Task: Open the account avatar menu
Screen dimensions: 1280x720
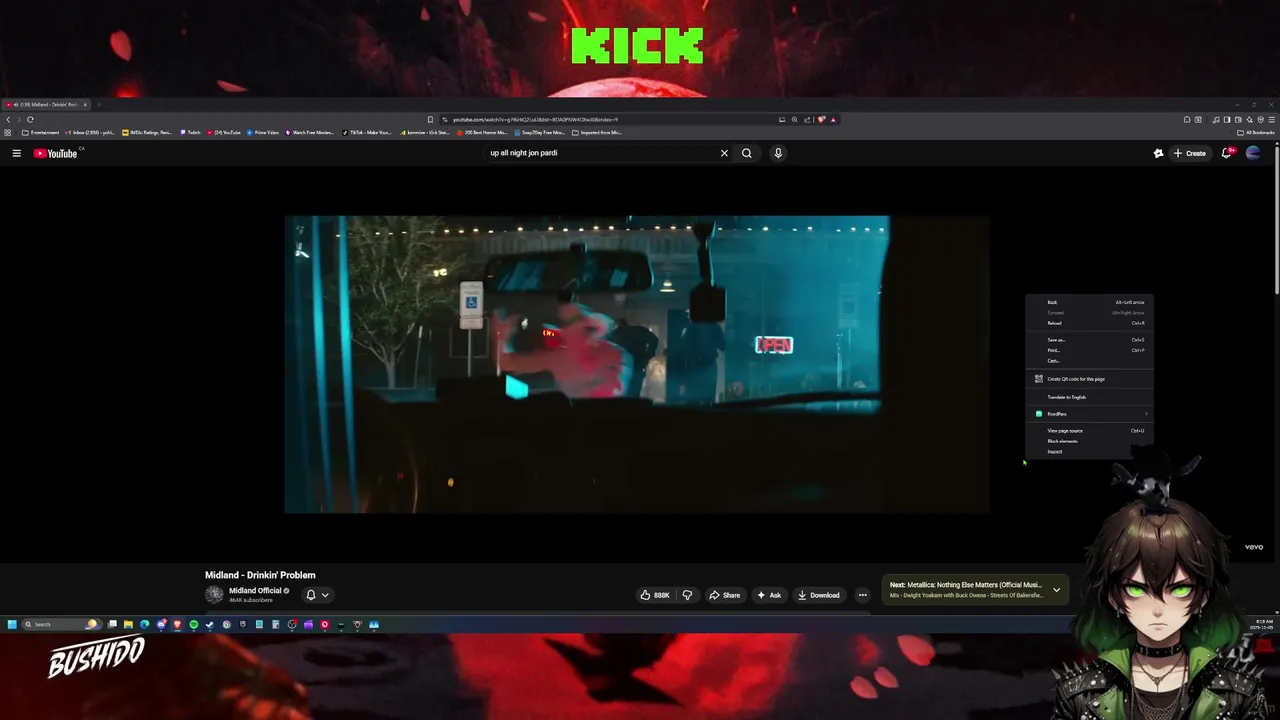Action: click(x=1253, y=153)
